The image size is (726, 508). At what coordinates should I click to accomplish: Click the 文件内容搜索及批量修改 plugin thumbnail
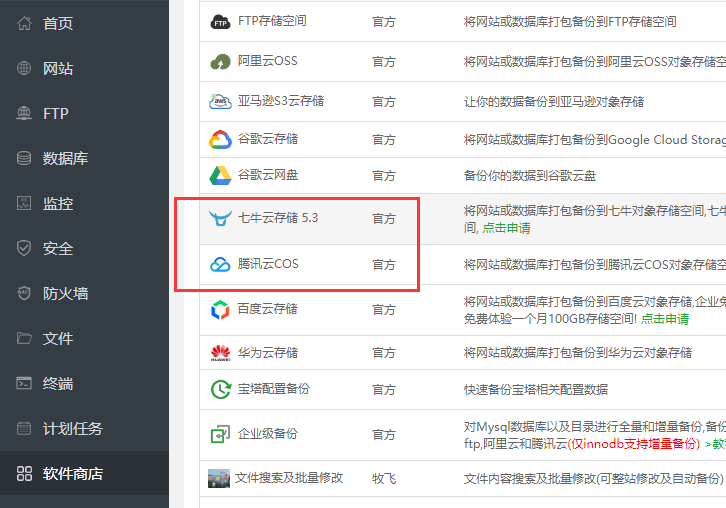(219, 479)
